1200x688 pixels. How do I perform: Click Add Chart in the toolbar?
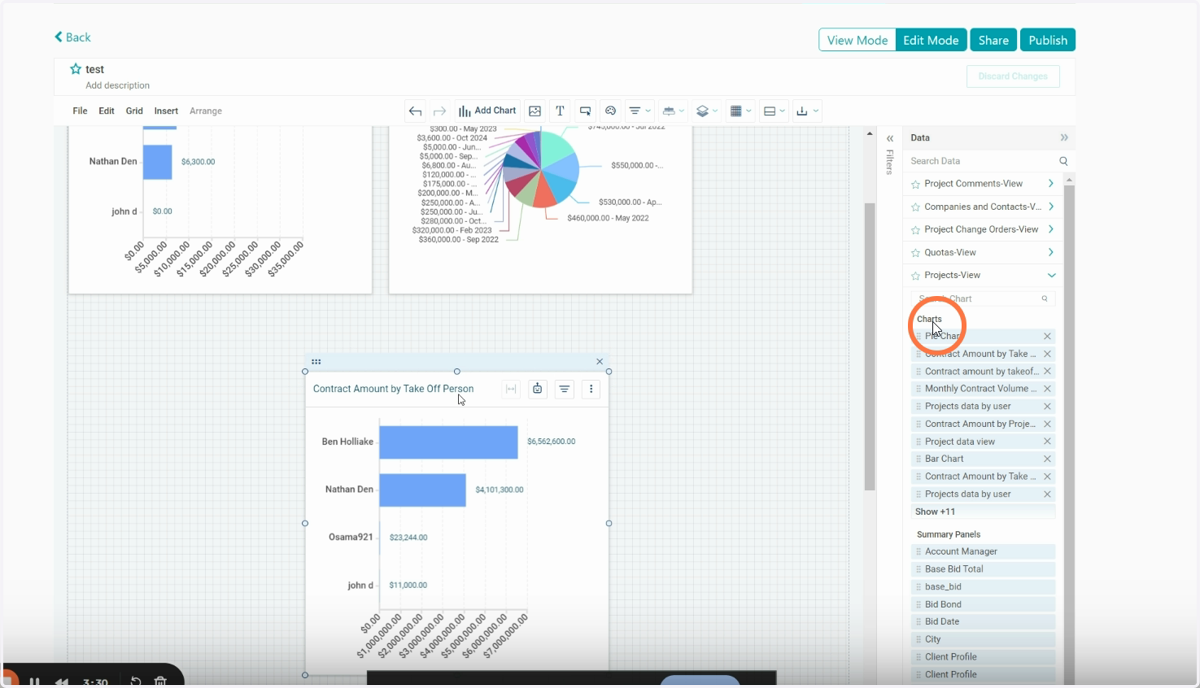coord(487,111)
